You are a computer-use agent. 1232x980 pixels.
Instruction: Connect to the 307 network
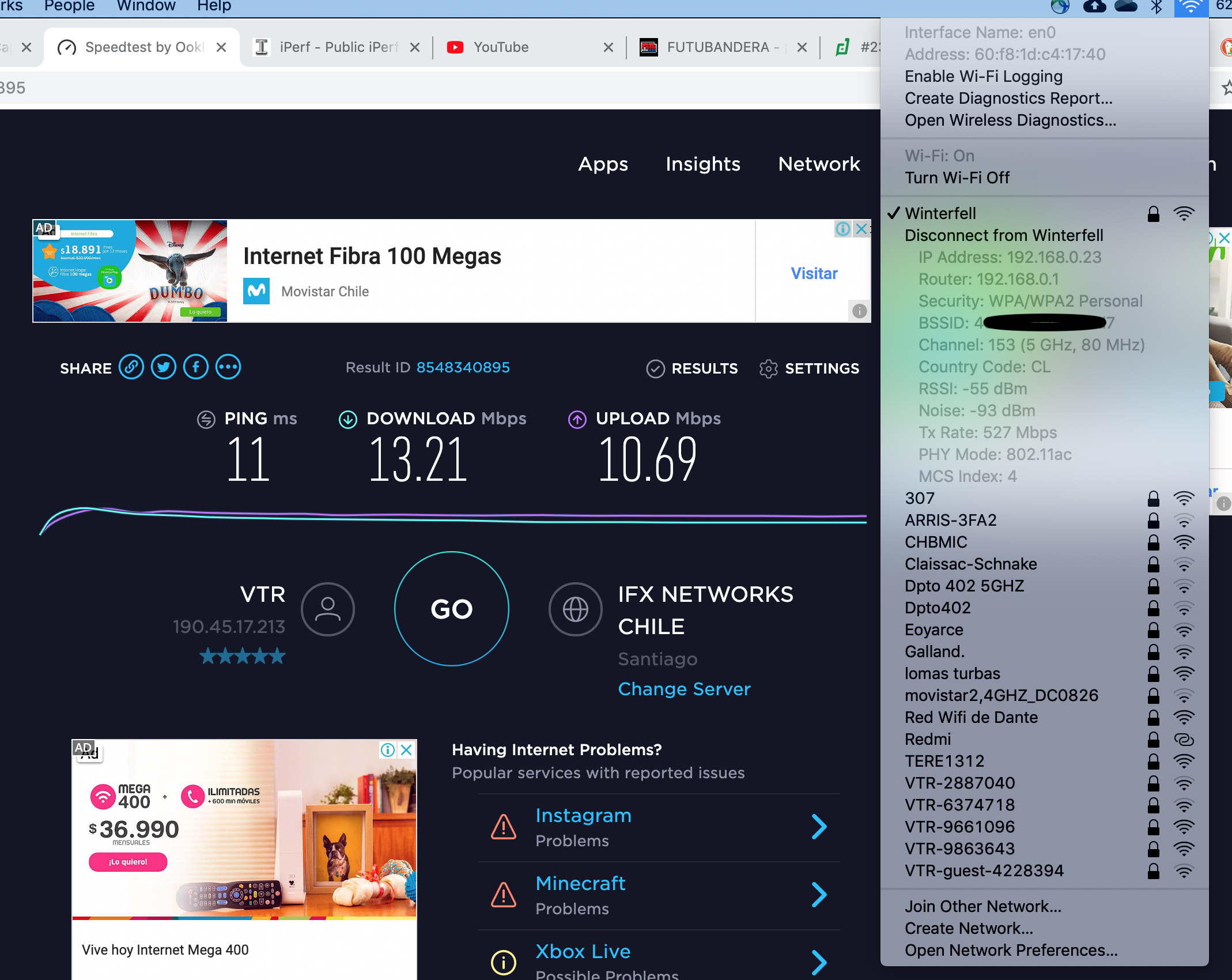1044,498
